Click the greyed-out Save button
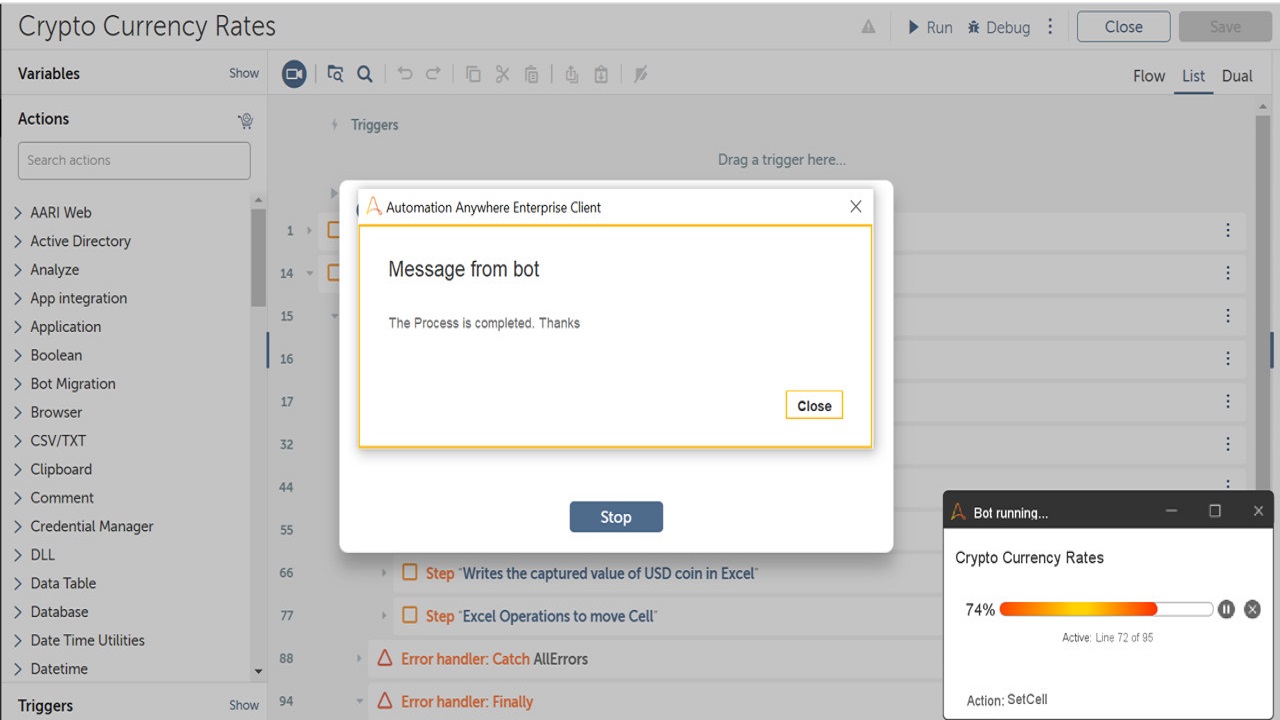Viewport: 1280px width, 720px height. pyautogui.click(x=1225, y=27)
